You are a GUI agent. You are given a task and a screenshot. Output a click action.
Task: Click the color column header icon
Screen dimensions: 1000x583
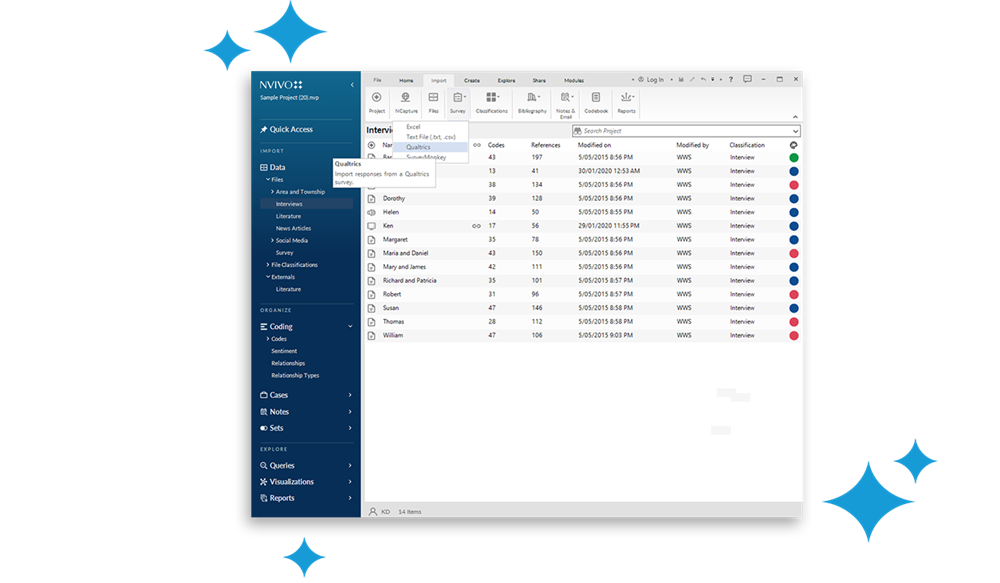click(x=793, y=145)
